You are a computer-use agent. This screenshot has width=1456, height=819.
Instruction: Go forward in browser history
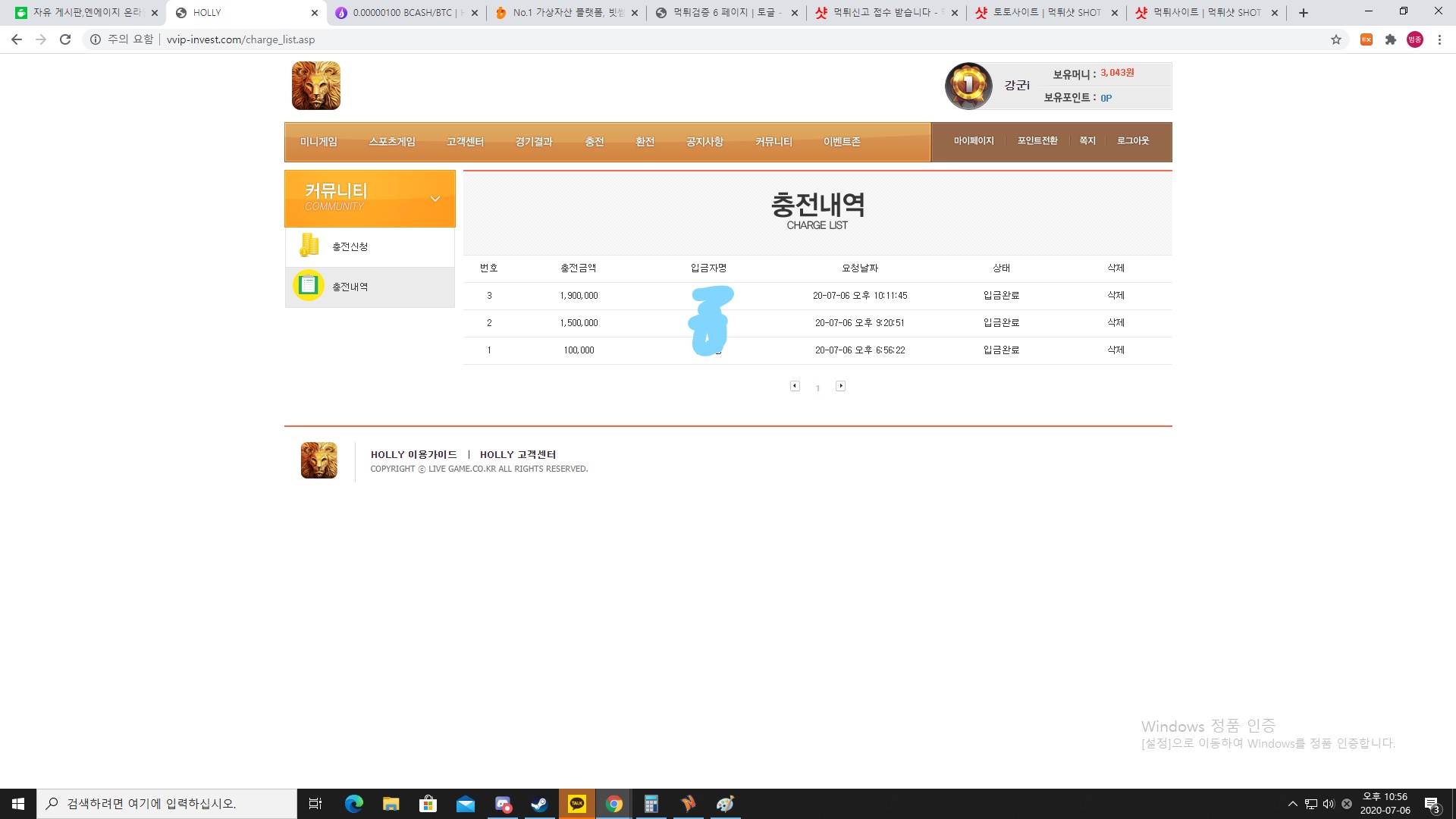coord(41,39)
